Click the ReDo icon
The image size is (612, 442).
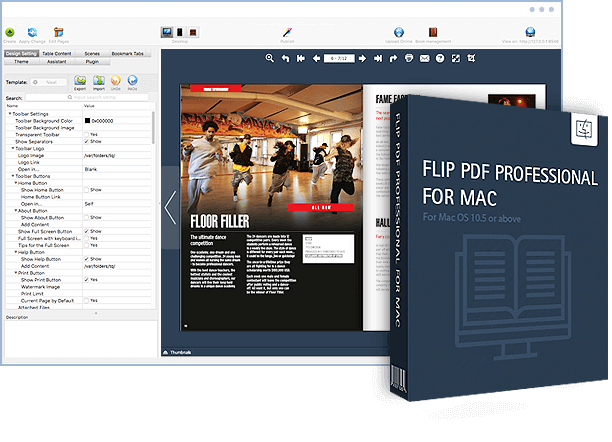[x=132, y=80]
